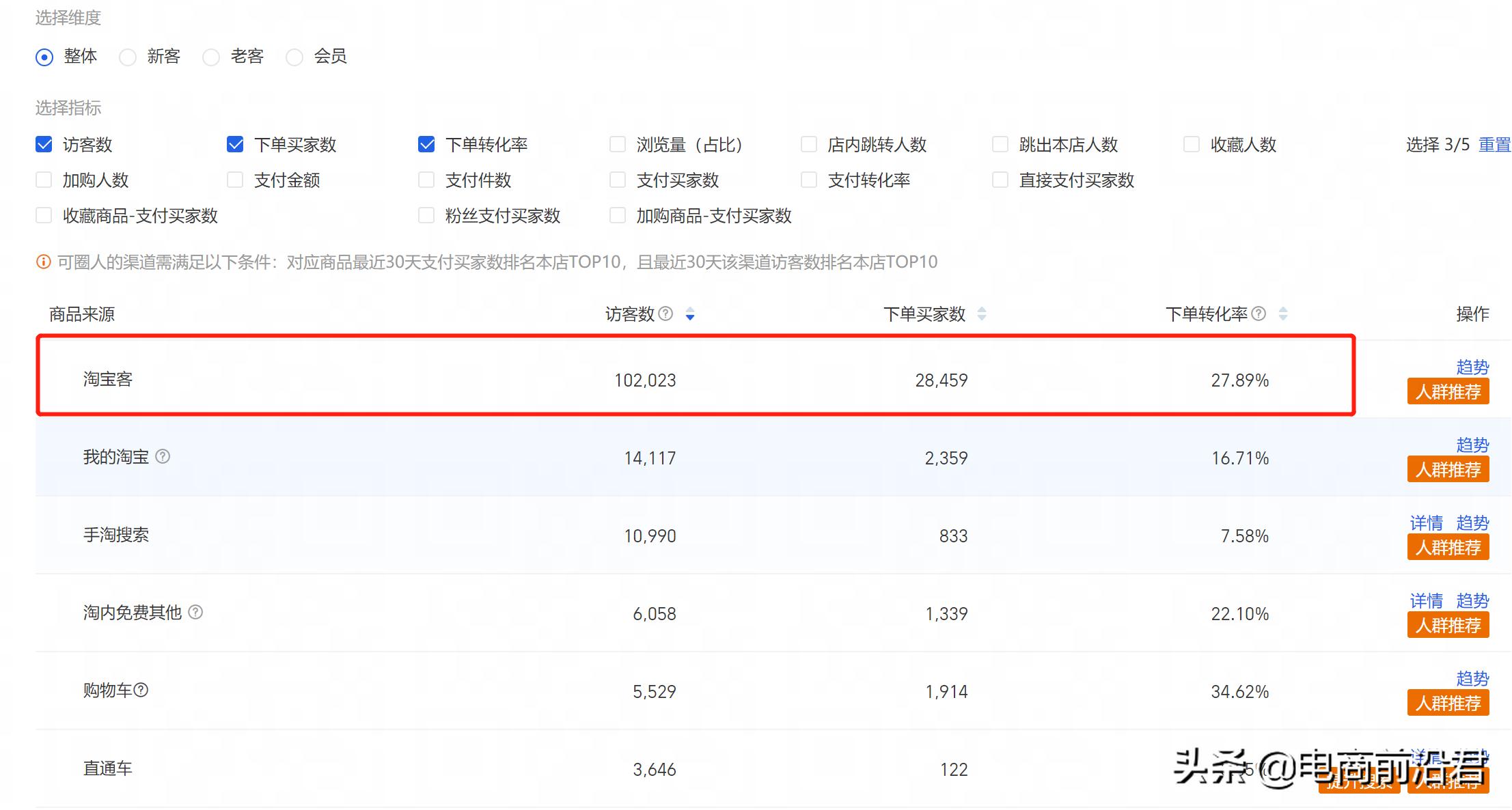Click the orange info icon before the条件 notice
Viewport: 1512px width, 810px height.
coord(44,262)
